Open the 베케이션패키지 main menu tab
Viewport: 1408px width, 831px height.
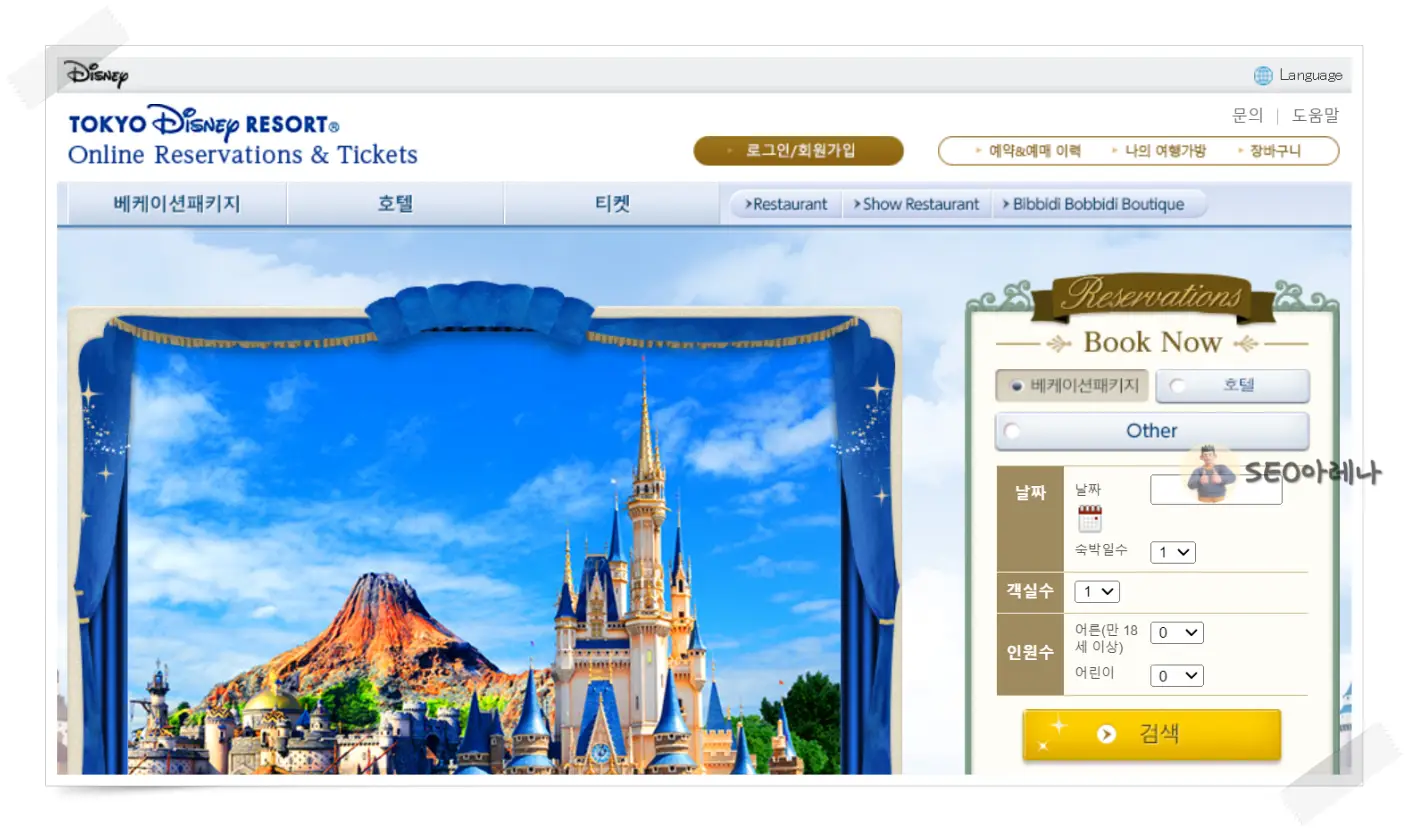177,204
